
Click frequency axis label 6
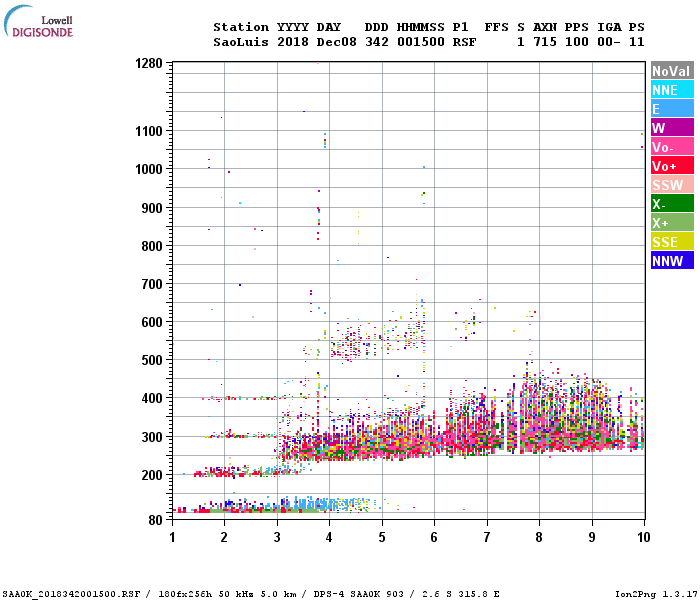(434, 537)
